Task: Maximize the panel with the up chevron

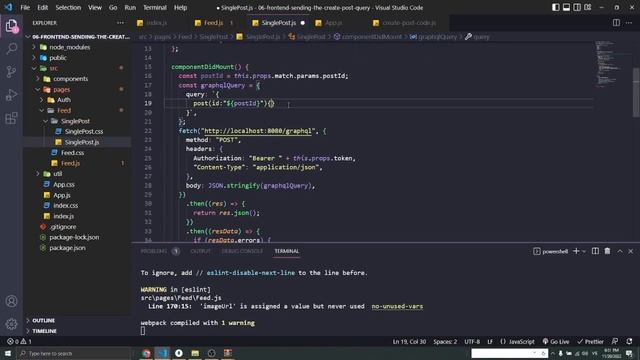Action: [620, 251]
